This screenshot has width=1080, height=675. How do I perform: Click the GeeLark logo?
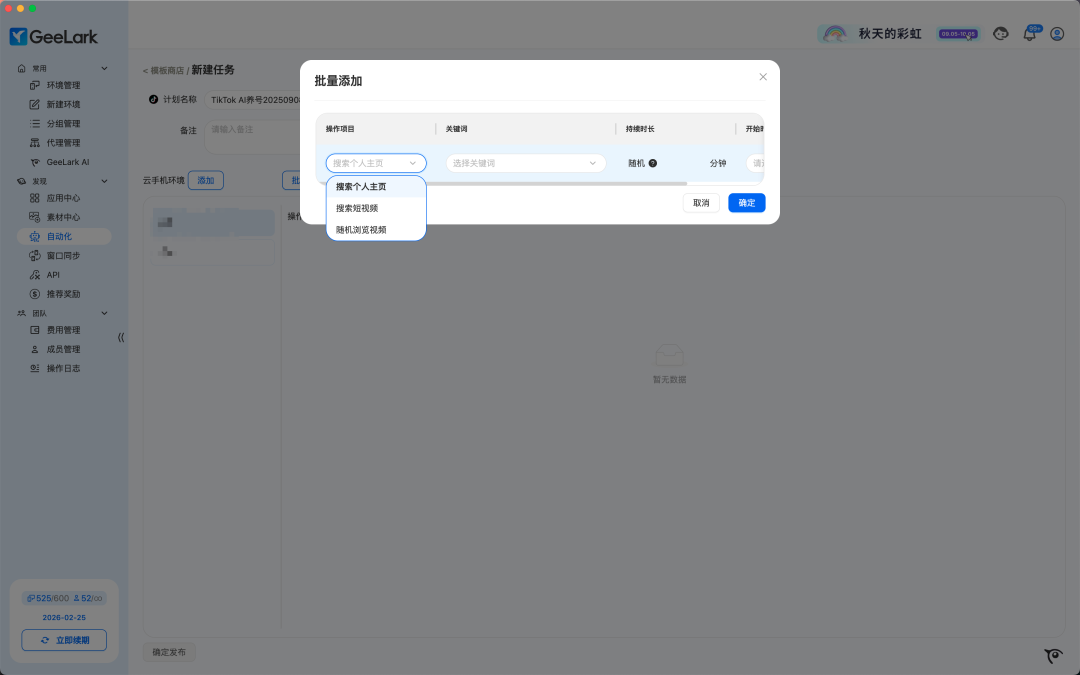(x=54, y=37)
